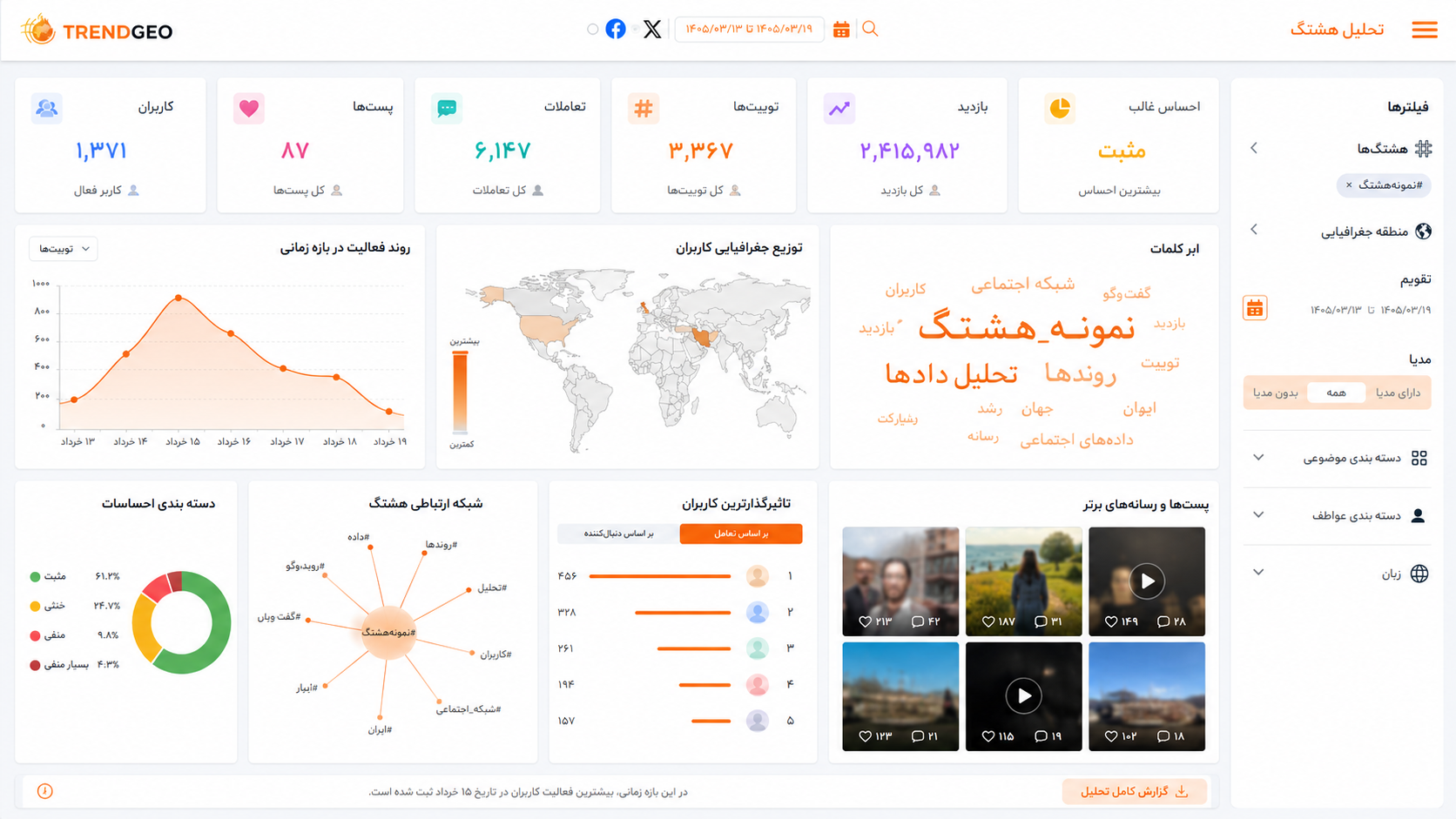Play the video thumbnail with ۱۴۹ likes
The height and width of the screenshot is (819, 1456).
pos(1147,581)
